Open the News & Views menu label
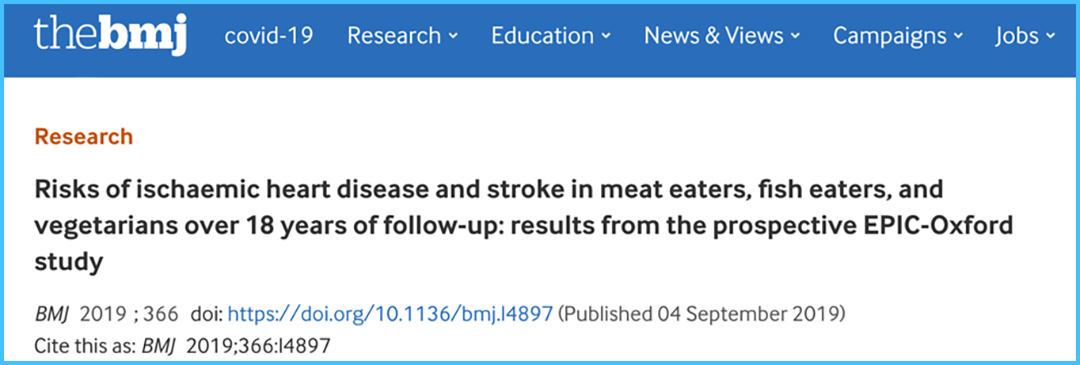The width and height of the screenshot is (1080, 365). click(x=714, y=36)
